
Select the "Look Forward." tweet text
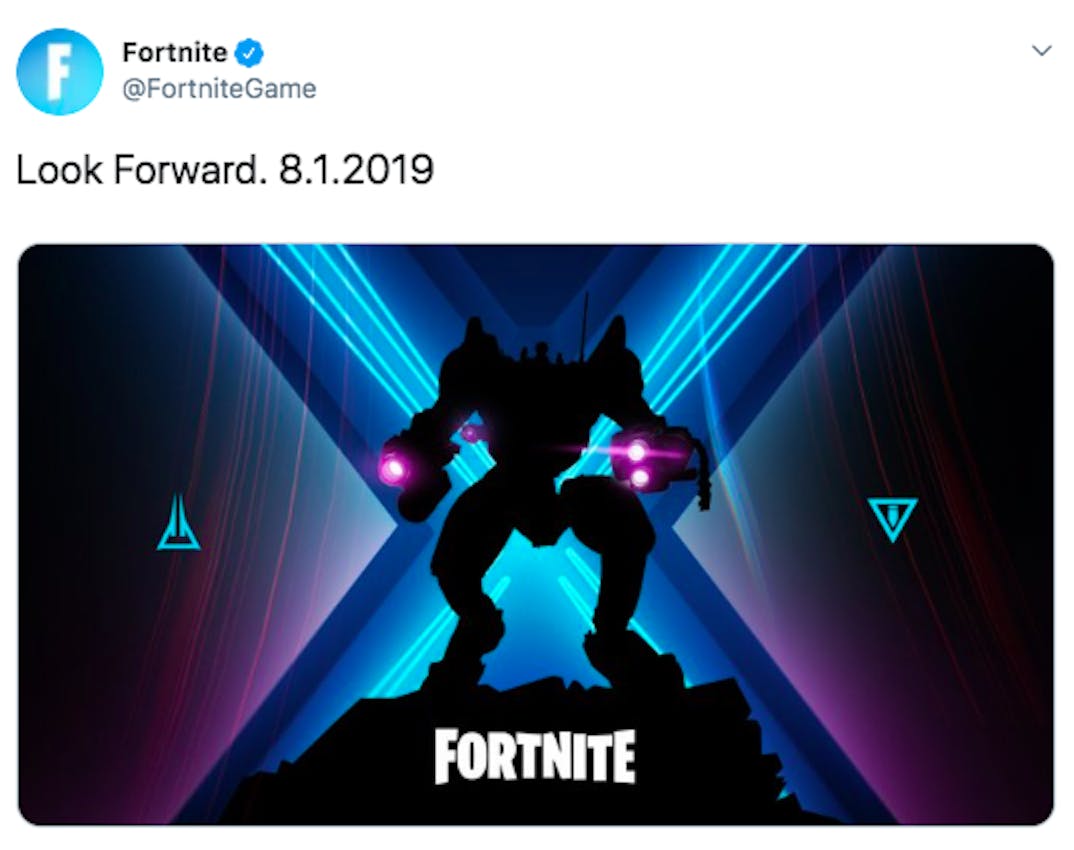point(141,170)
